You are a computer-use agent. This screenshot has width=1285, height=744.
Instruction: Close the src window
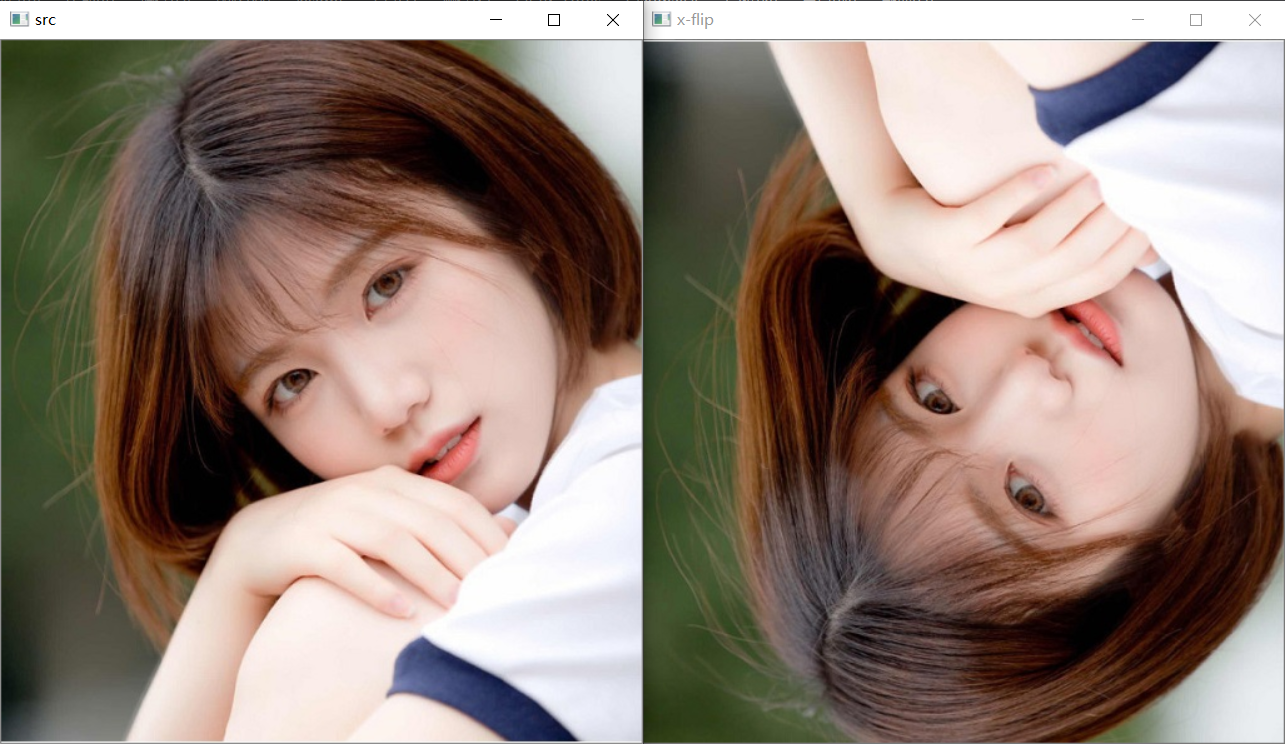pos(613,20)
